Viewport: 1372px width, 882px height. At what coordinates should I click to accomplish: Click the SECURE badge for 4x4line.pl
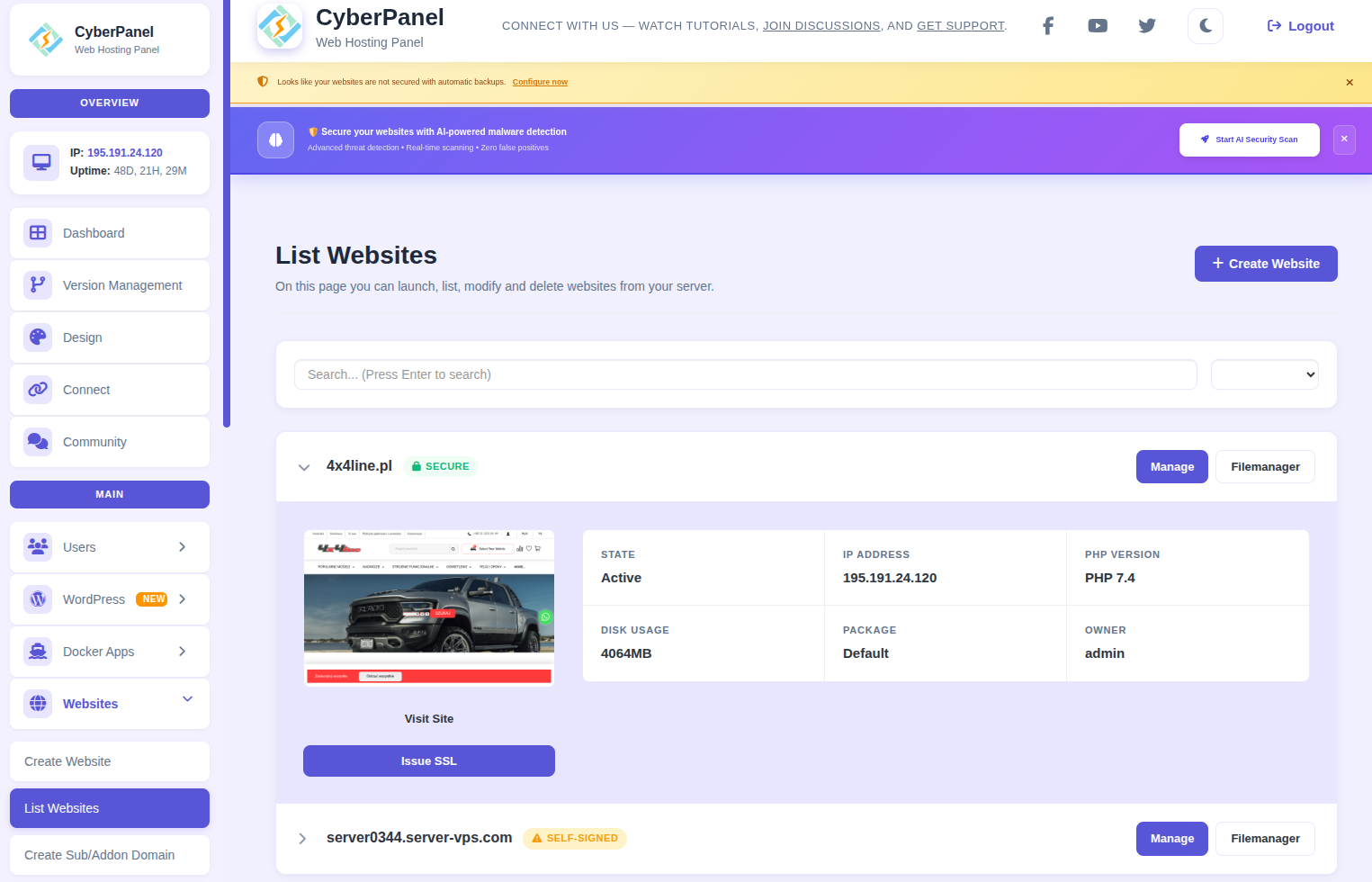[441, 466]
